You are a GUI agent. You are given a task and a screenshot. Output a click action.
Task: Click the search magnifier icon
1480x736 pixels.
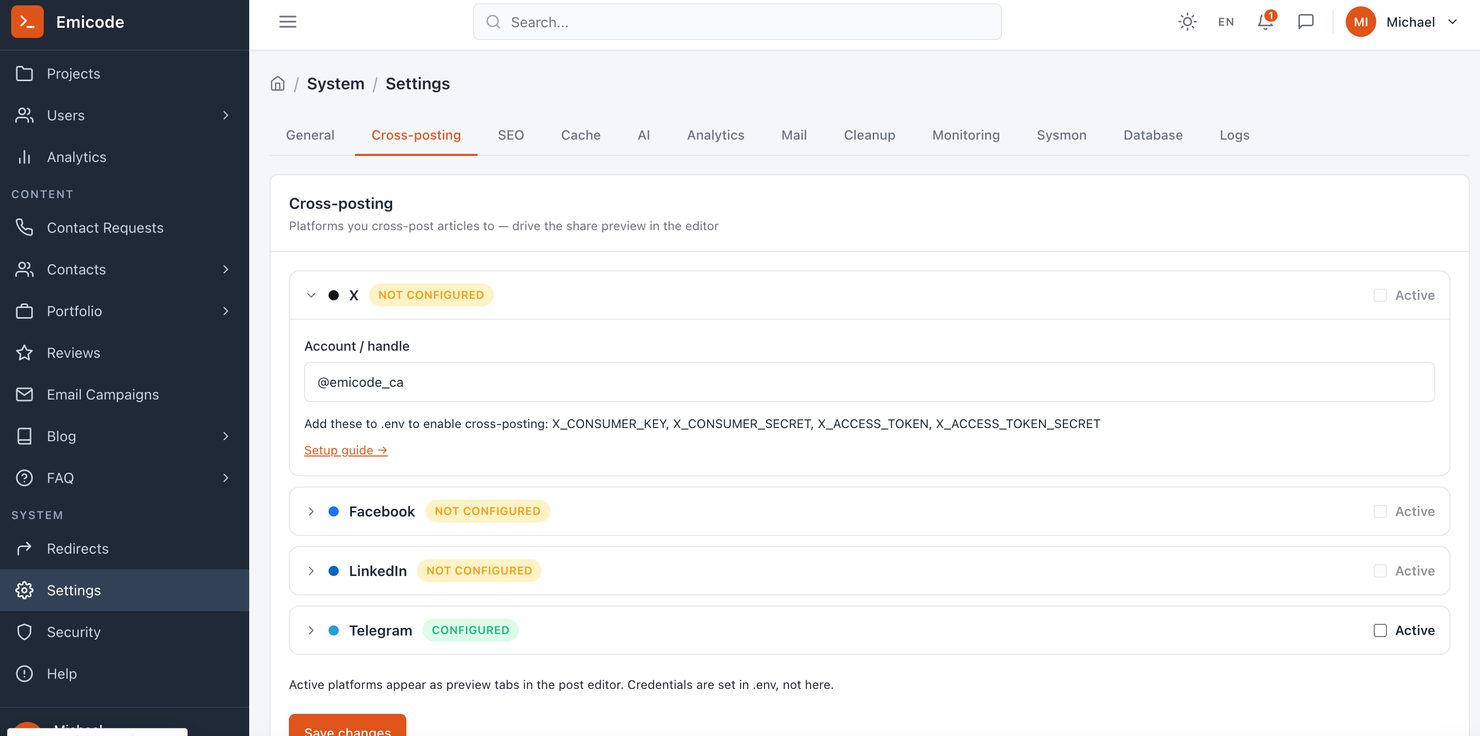tap(493, 22)
